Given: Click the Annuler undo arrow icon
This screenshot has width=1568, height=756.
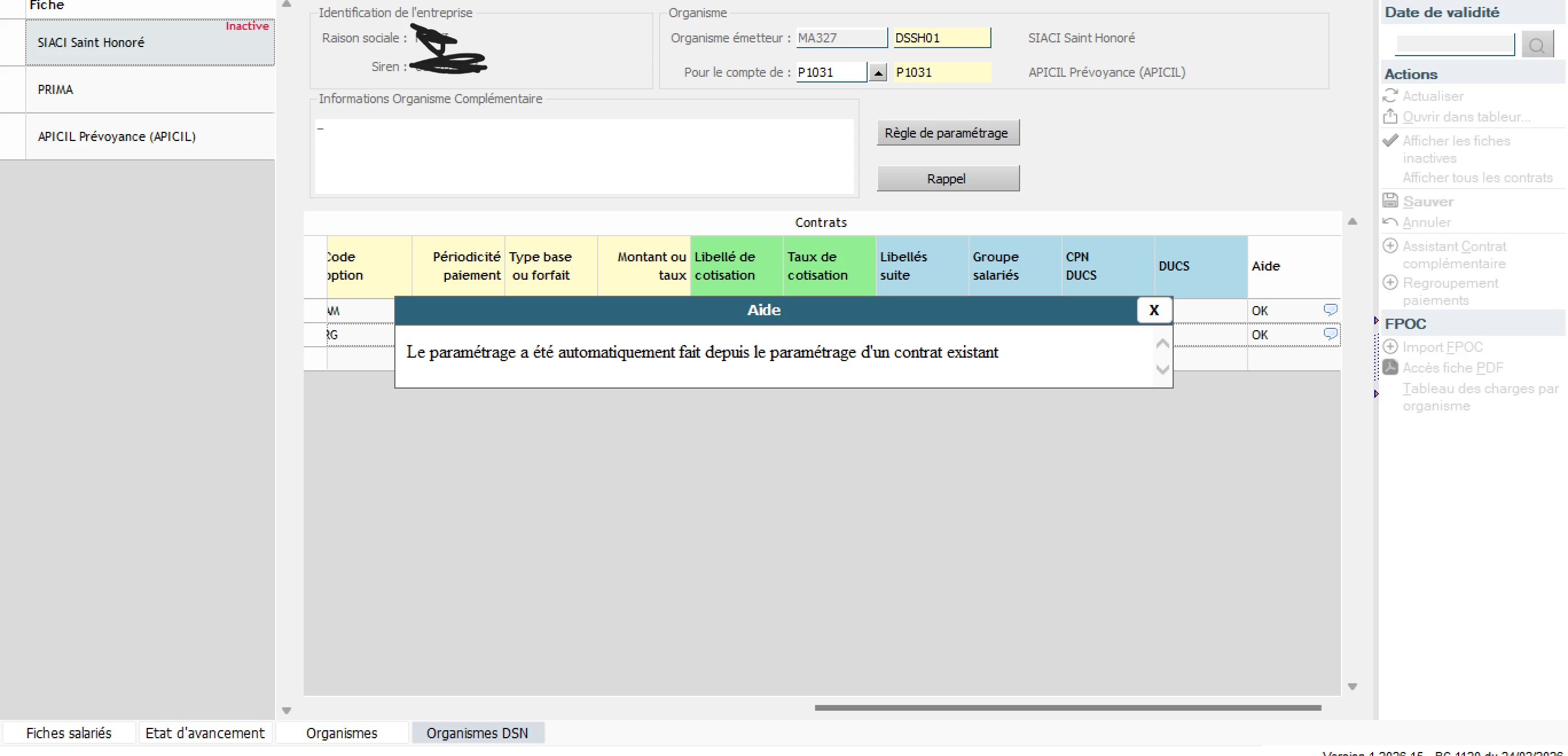Looking at the screenshot, I should [1390, 222].
